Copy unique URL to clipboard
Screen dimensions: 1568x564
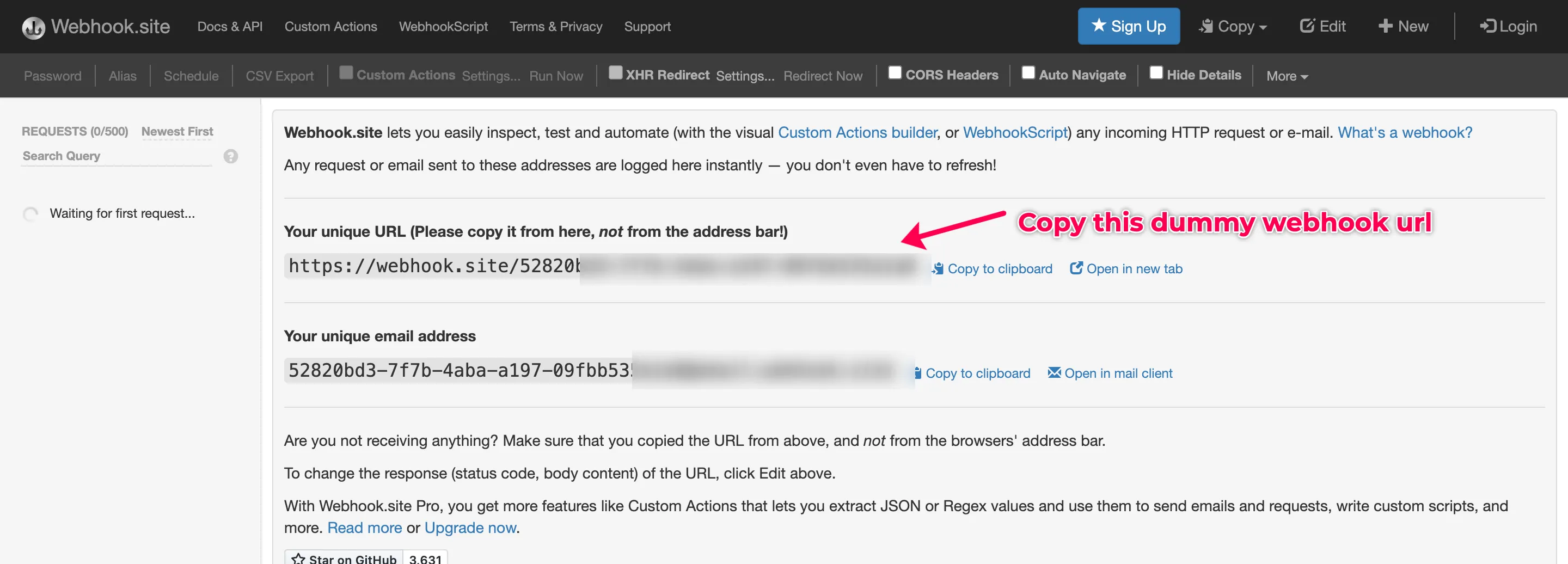coord(992,268)
